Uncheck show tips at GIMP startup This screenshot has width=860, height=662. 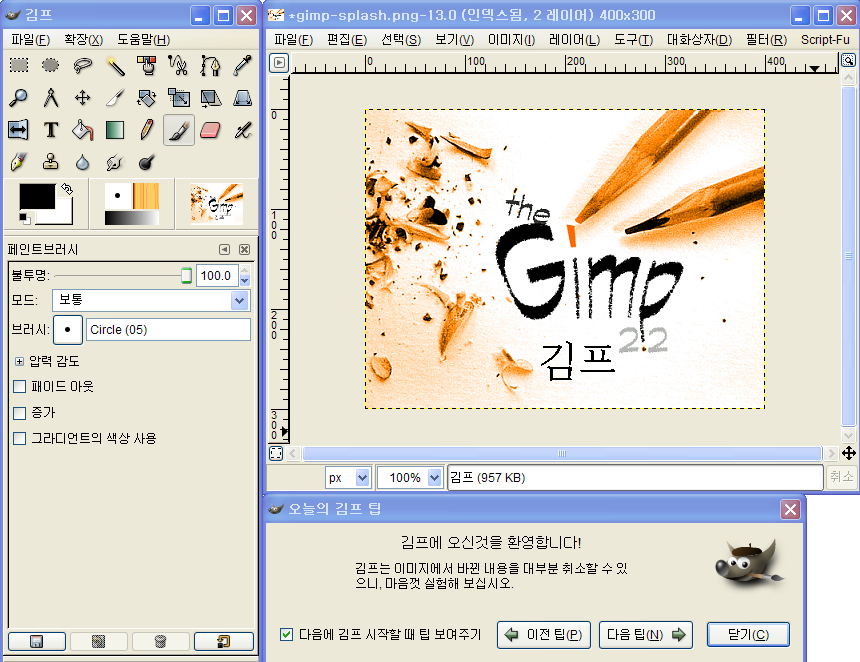click(286, 635)
